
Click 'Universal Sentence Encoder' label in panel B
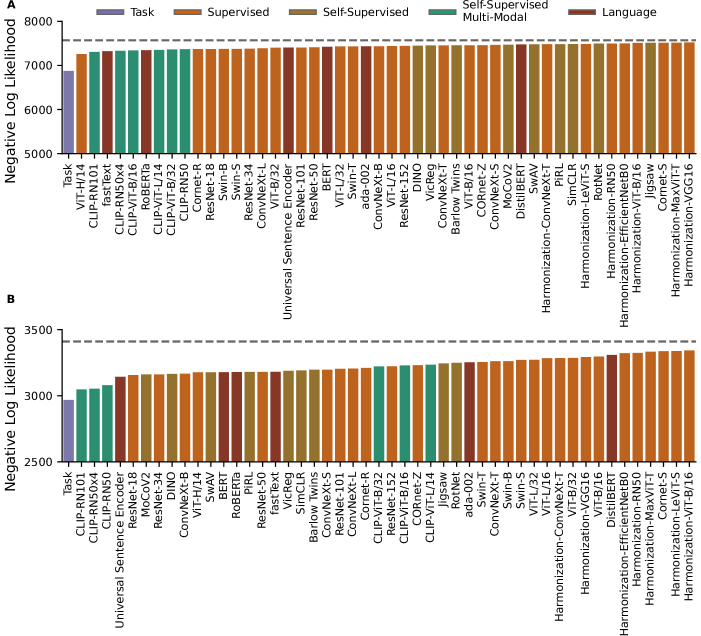tap(119, 550)
